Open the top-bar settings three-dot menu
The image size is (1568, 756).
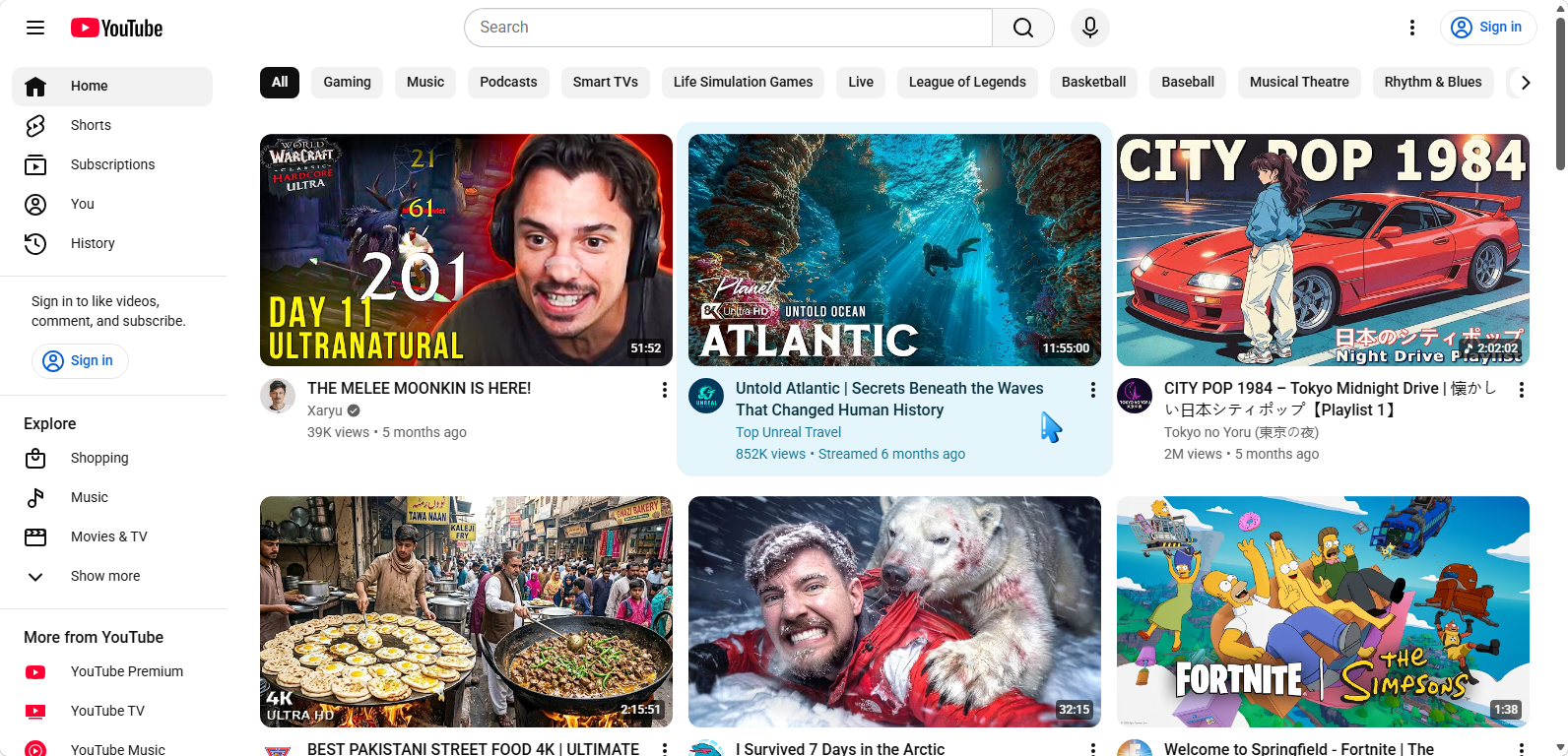(x=1412, y=28)
